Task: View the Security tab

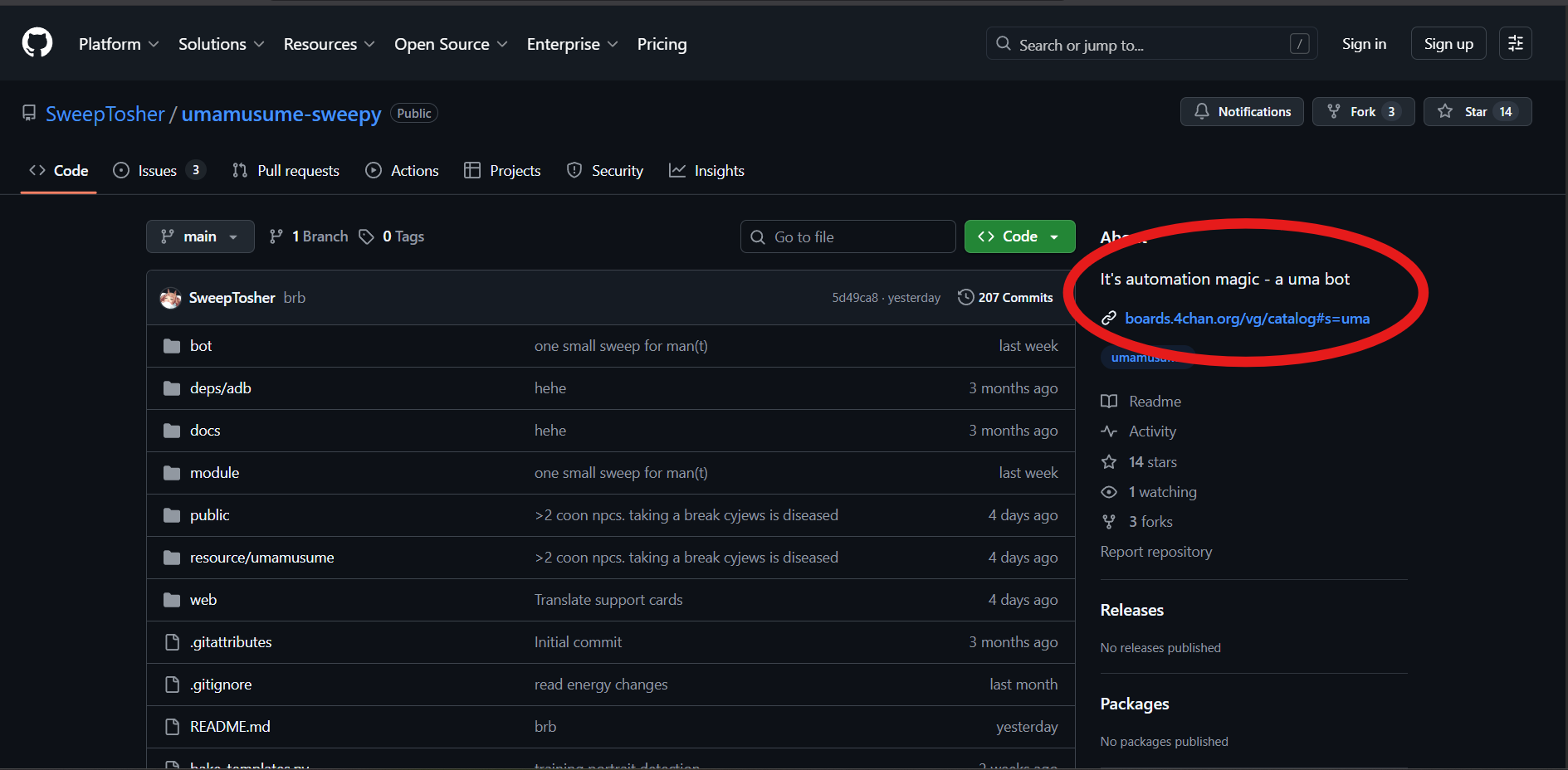Action: (605, 171)
